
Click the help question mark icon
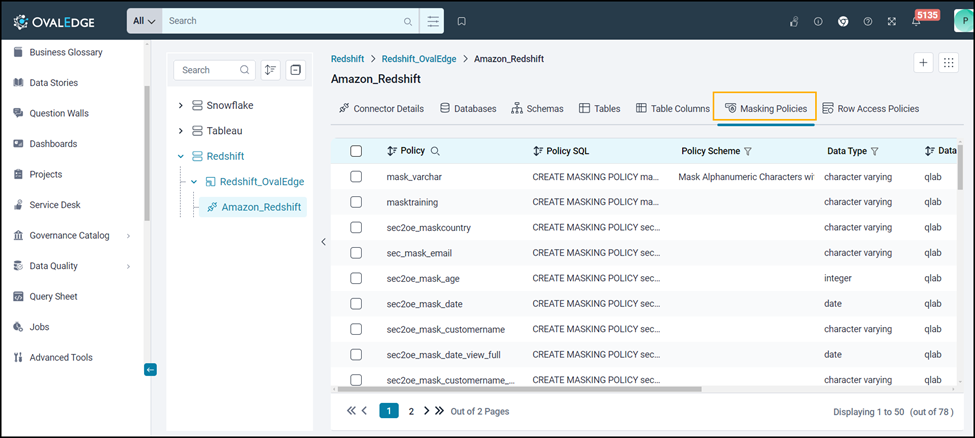pos(867,21)
